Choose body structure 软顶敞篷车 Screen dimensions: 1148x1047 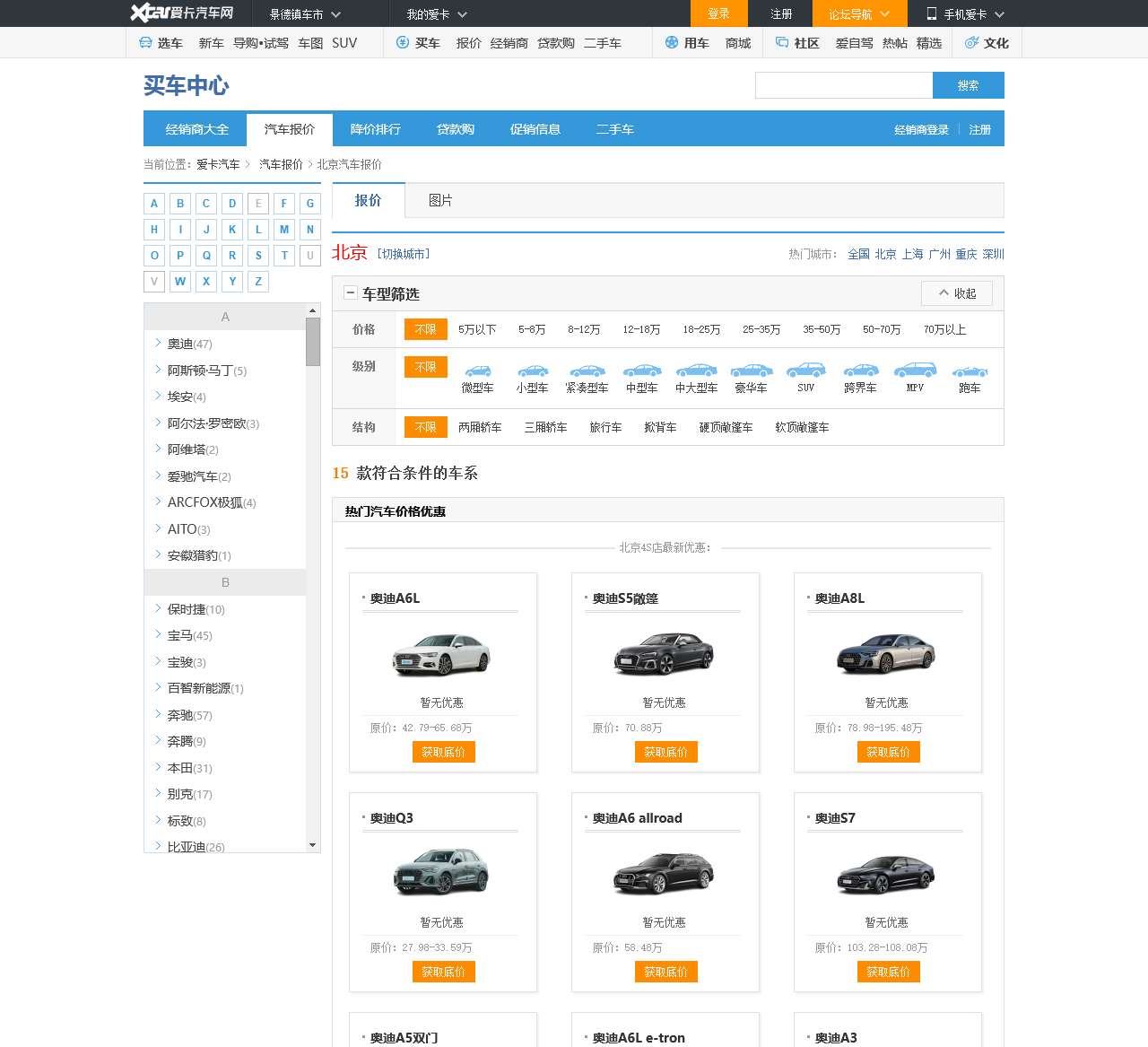click(802, 428)
